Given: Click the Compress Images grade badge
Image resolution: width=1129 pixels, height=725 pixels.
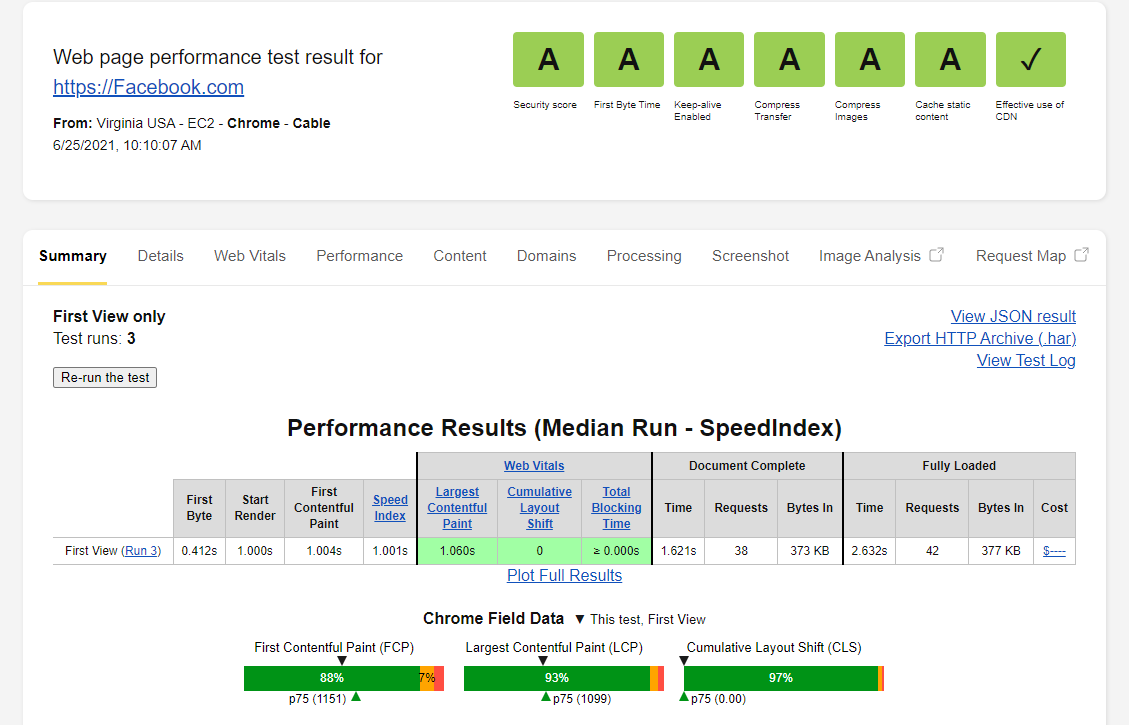Looking at the screenshot, I should pos(870,59).
